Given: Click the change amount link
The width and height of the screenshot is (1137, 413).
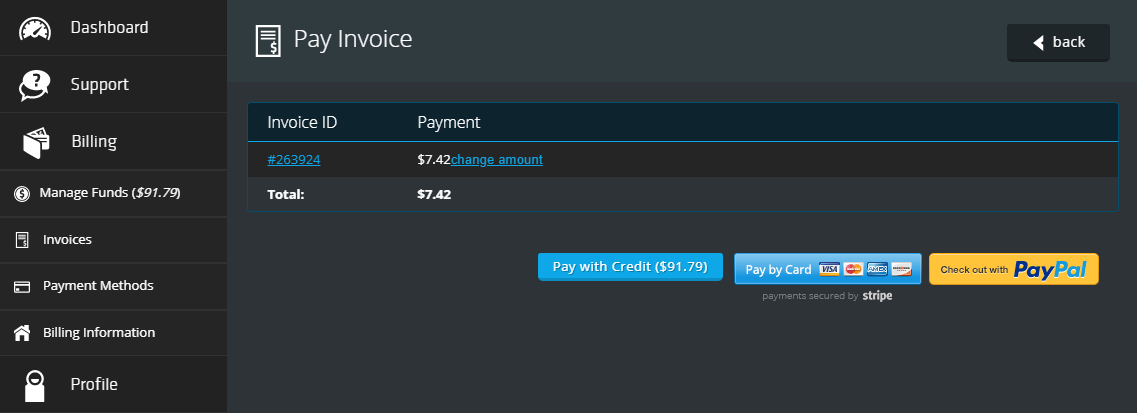Looking at the screenshot, I should (497, 160).
